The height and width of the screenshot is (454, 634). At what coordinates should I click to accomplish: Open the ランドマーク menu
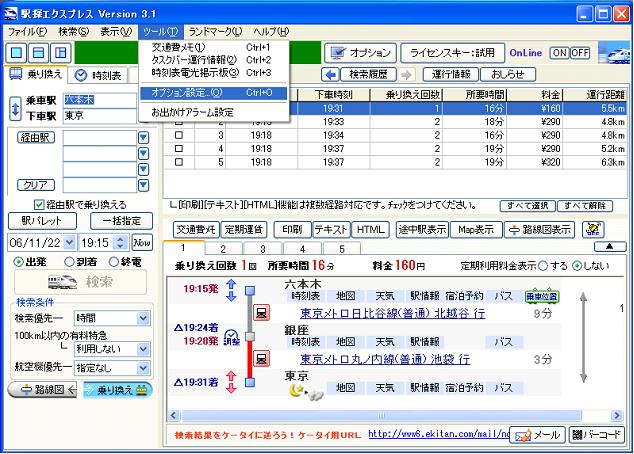[x=215, y=31]
